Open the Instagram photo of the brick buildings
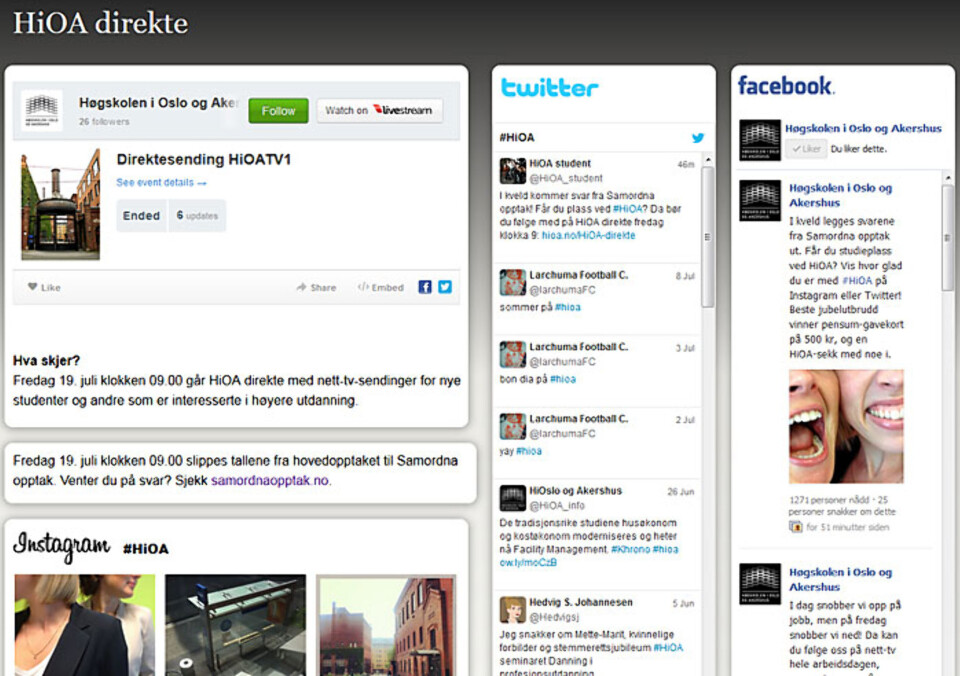Screen dimensions: 960x676 (x=386, y=624)
